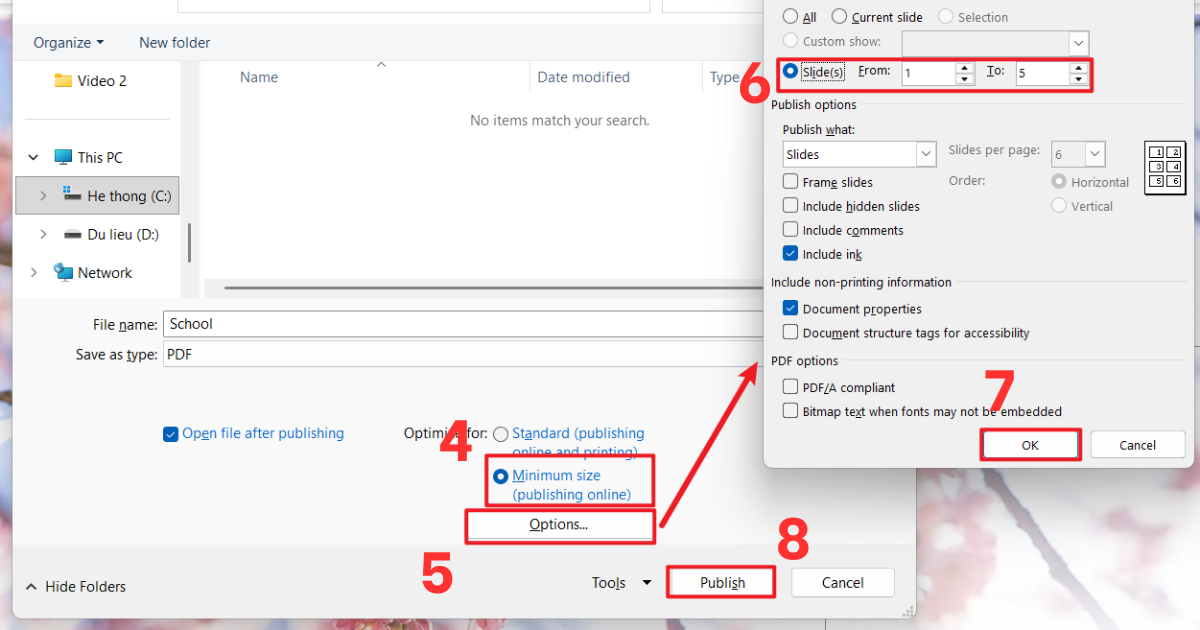
Task: Select the Slide(s) range radio button
Action: pyautogui.click(x=791, y=71)
